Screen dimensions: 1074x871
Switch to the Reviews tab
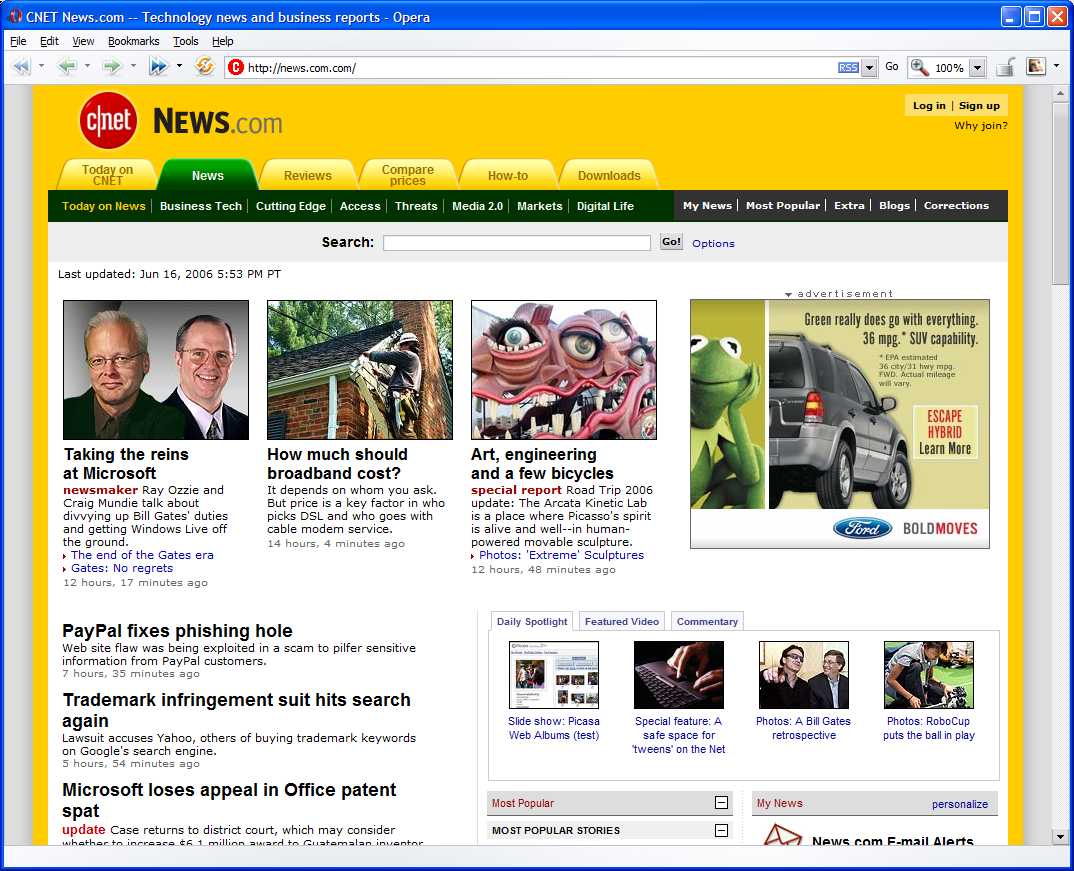point(308,175)
